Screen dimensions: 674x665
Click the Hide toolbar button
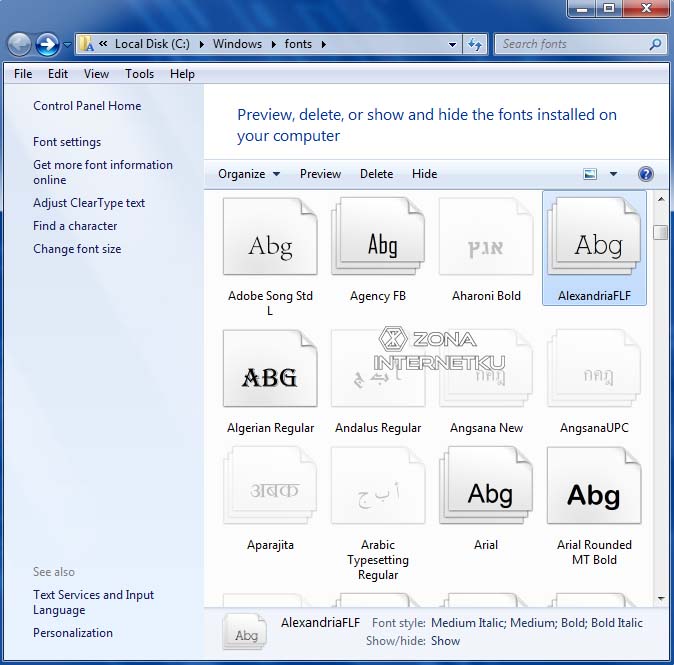click(x=424, y=174)
